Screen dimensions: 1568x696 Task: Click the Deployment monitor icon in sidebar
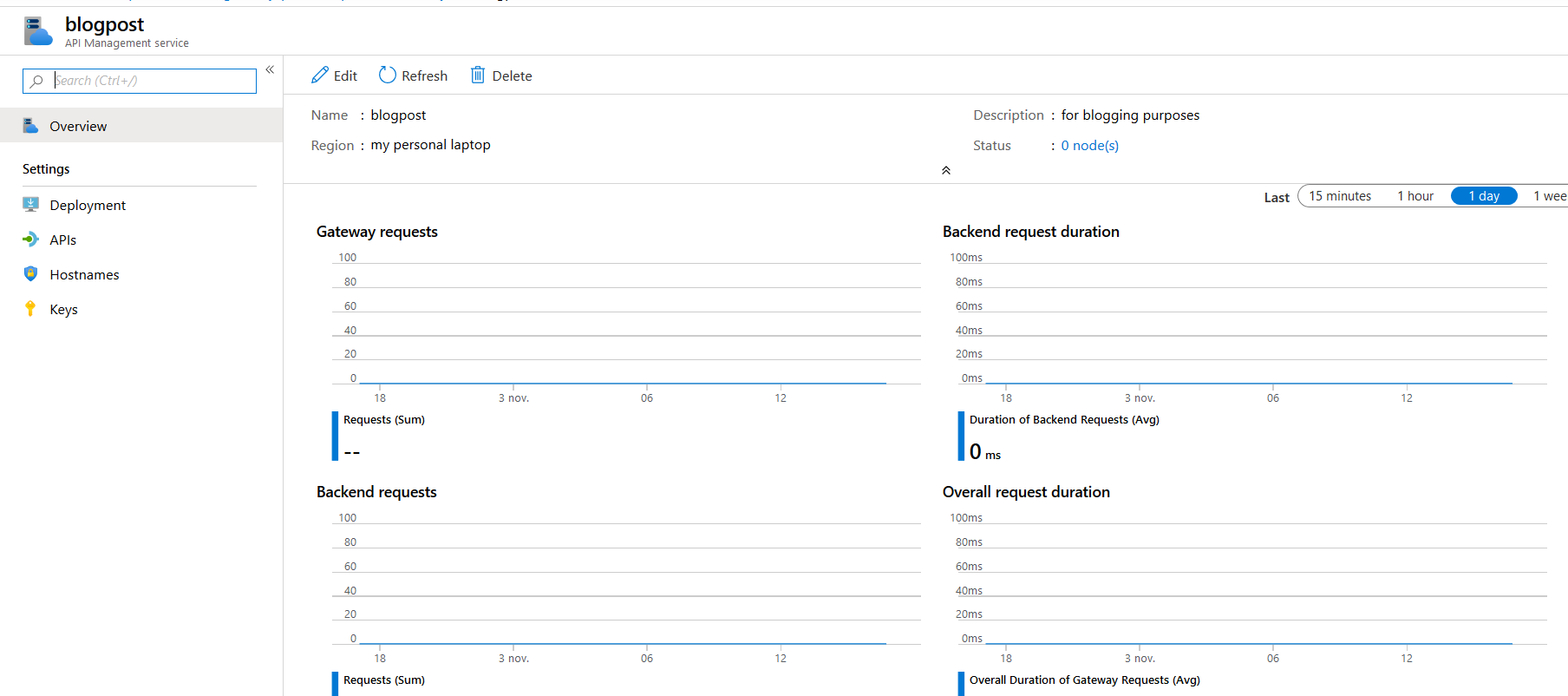[x=31, y=205]
